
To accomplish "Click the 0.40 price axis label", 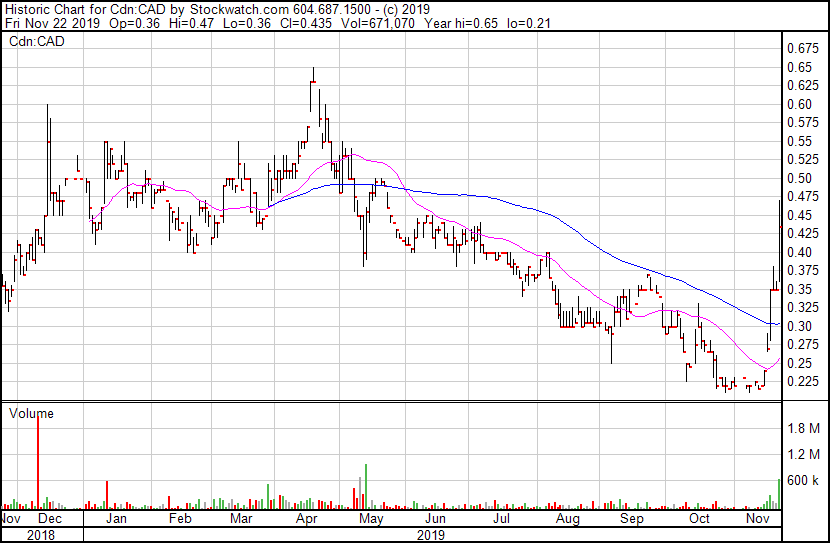I will tap(799, 252).
